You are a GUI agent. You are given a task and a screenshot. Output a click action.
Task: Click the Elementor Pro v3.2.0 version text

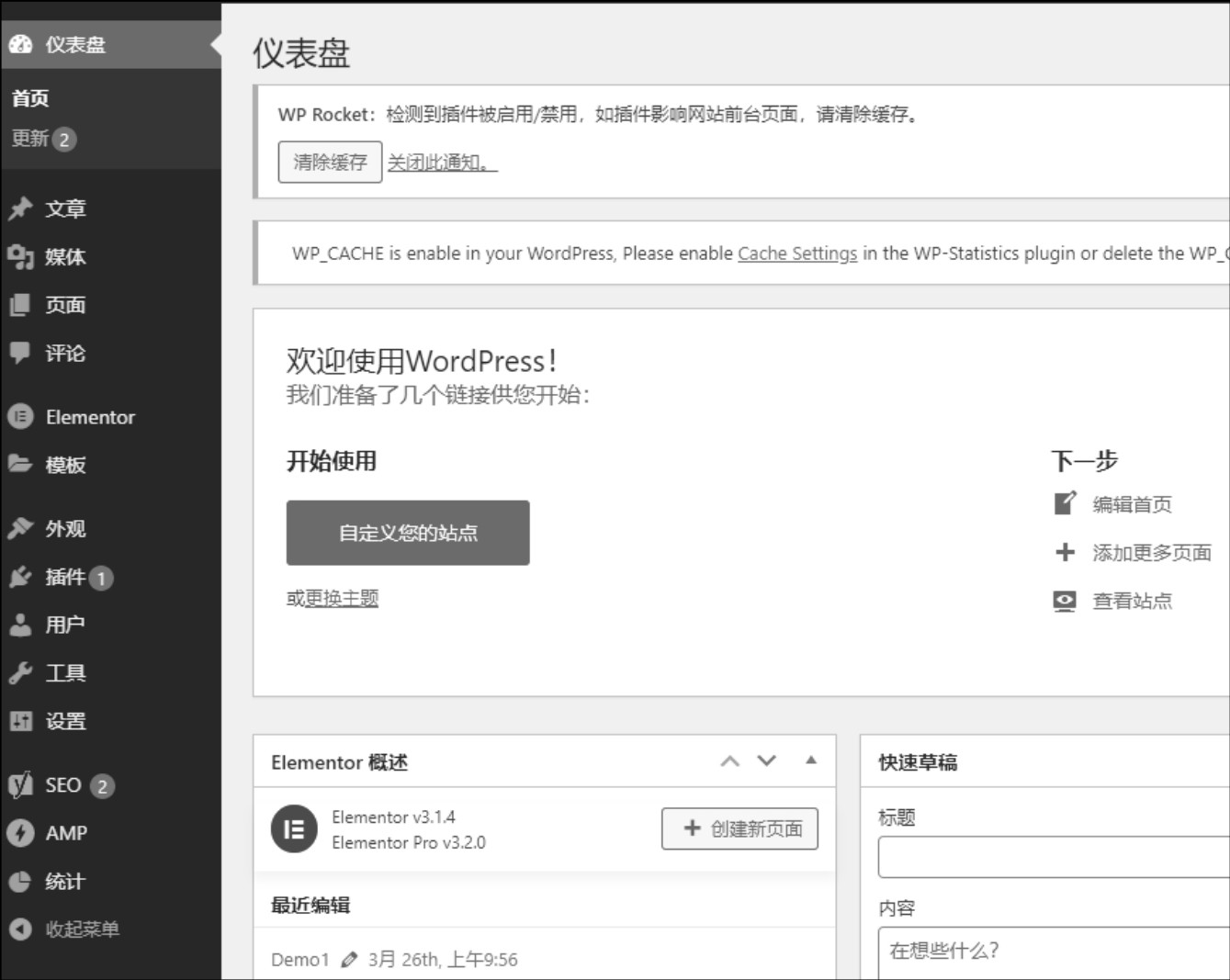pos(409,842)
